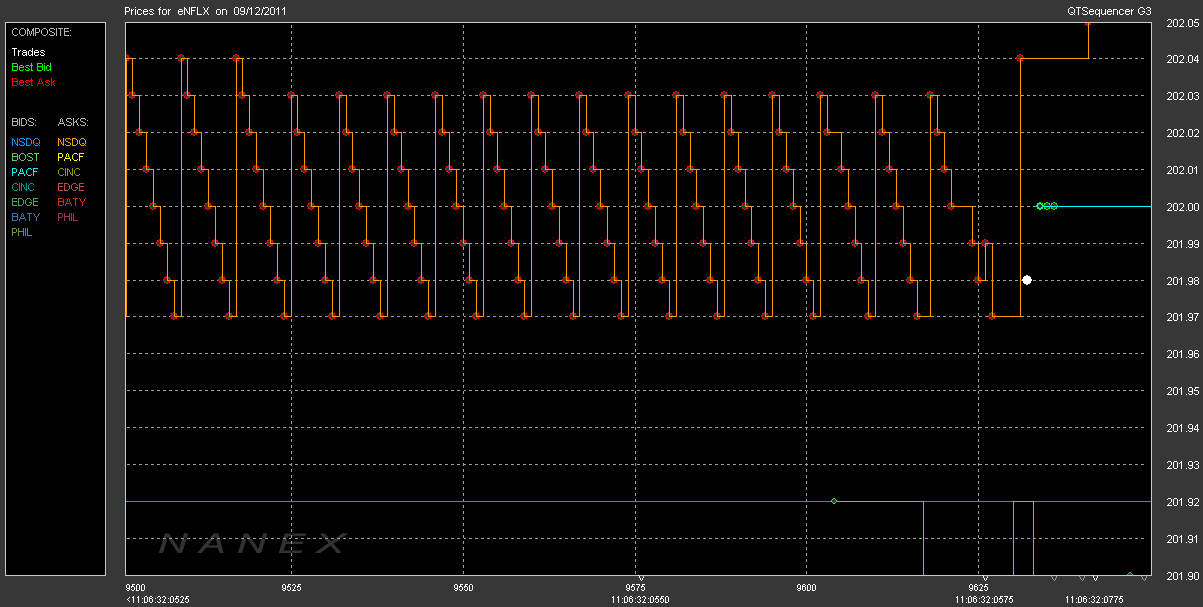Click the 9575 sequence axis label
Screen dimensions: 1203x607
click(635, 587)
